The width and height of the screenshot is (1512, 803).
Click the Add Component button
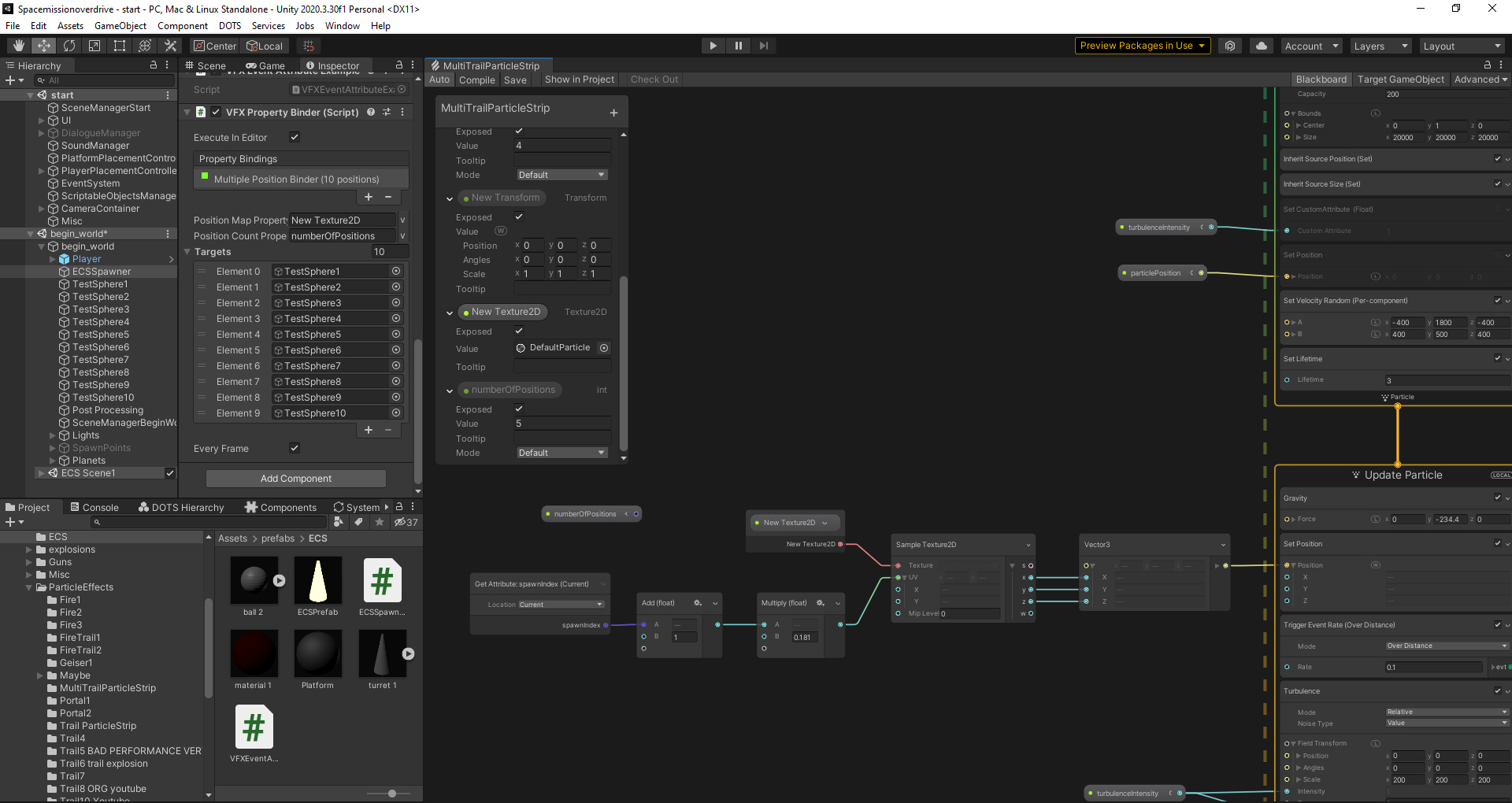295,478
